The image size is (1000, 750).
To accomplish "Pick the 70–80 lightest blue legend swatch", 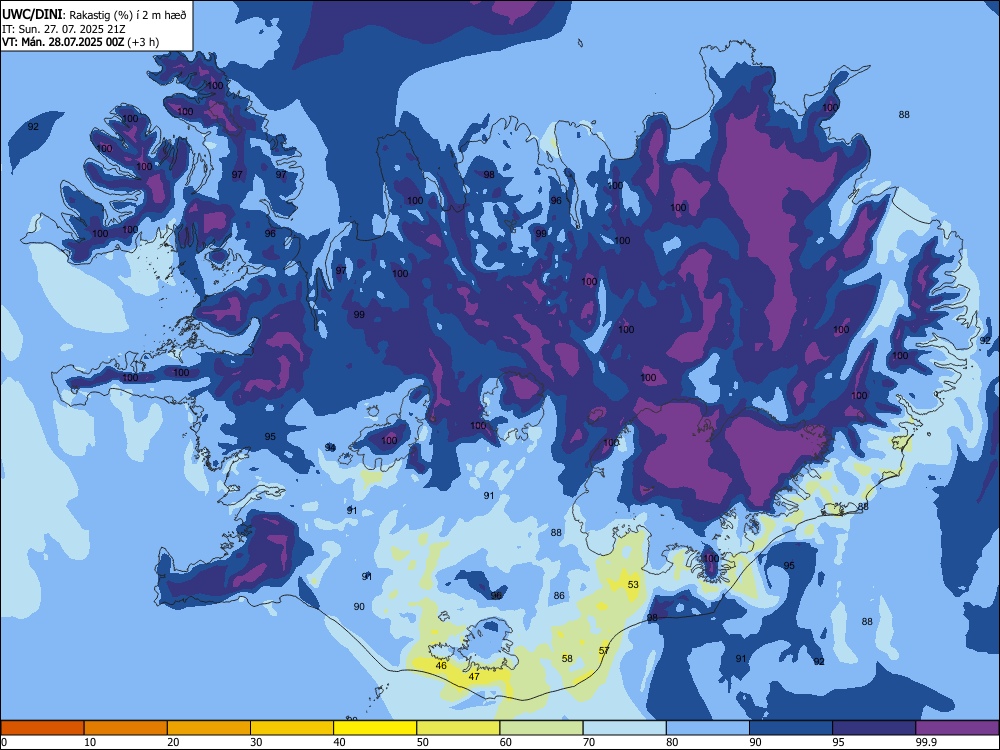I will (x=624, y=728).
